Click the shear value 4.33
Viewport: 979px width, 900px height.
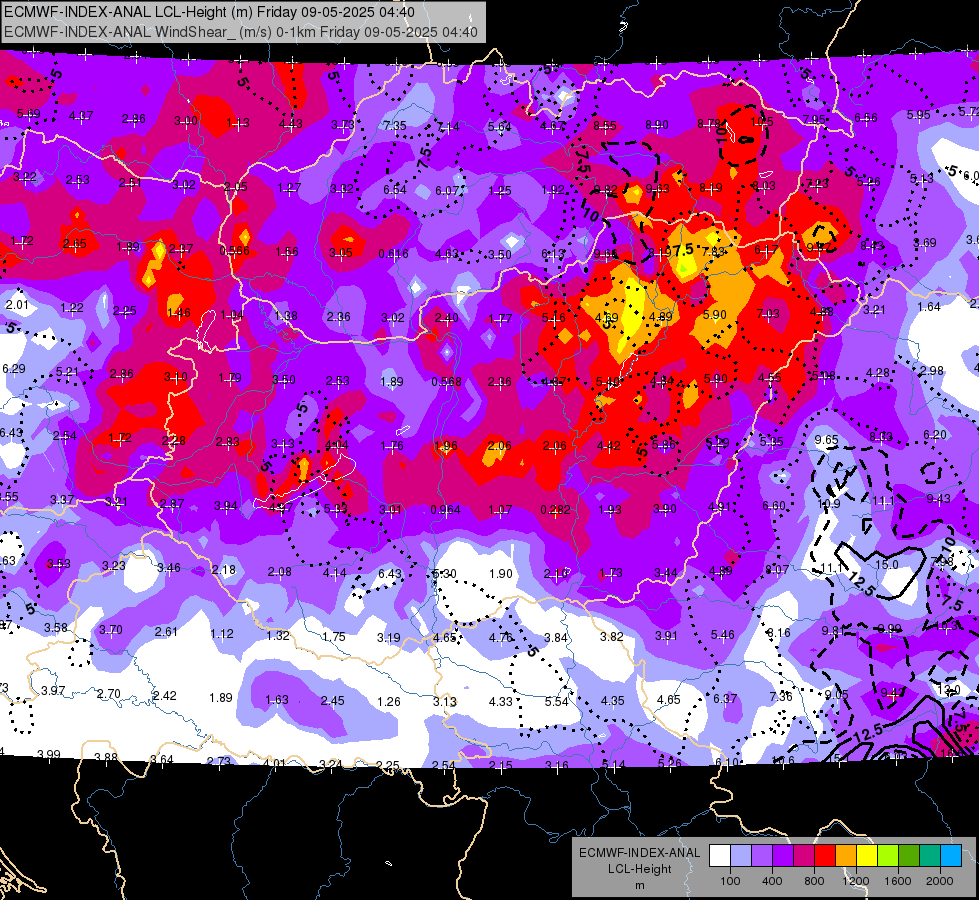coord(501,702)
